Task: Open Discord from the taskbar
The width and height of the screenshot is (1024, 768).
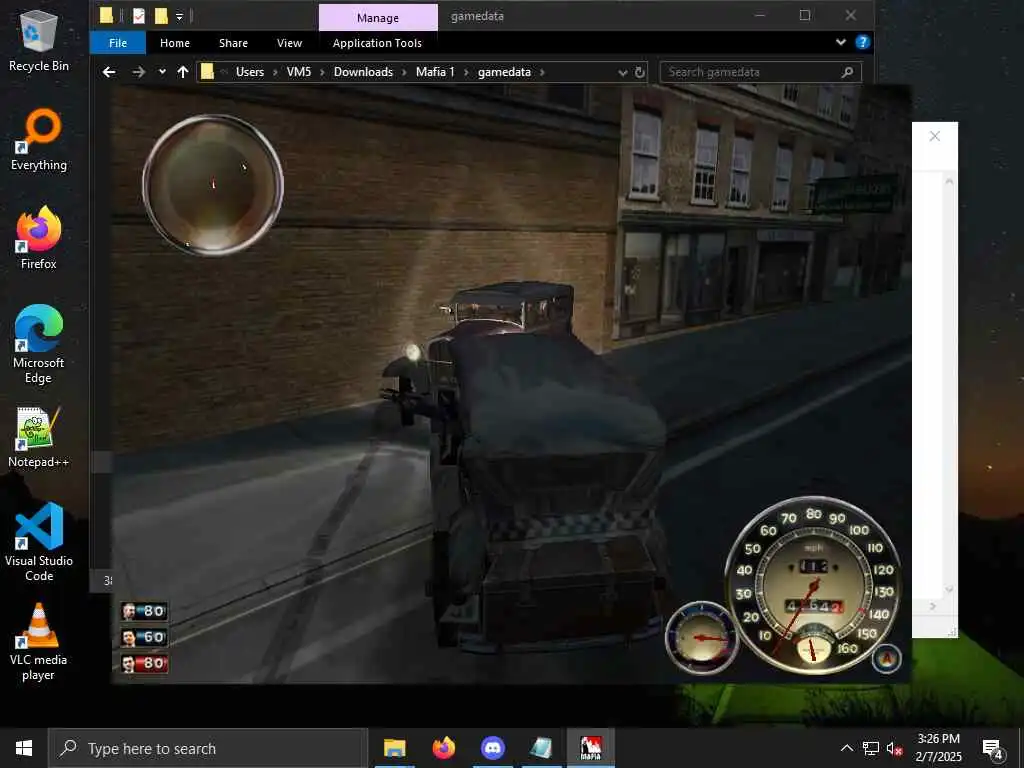Action: (492, 748)
